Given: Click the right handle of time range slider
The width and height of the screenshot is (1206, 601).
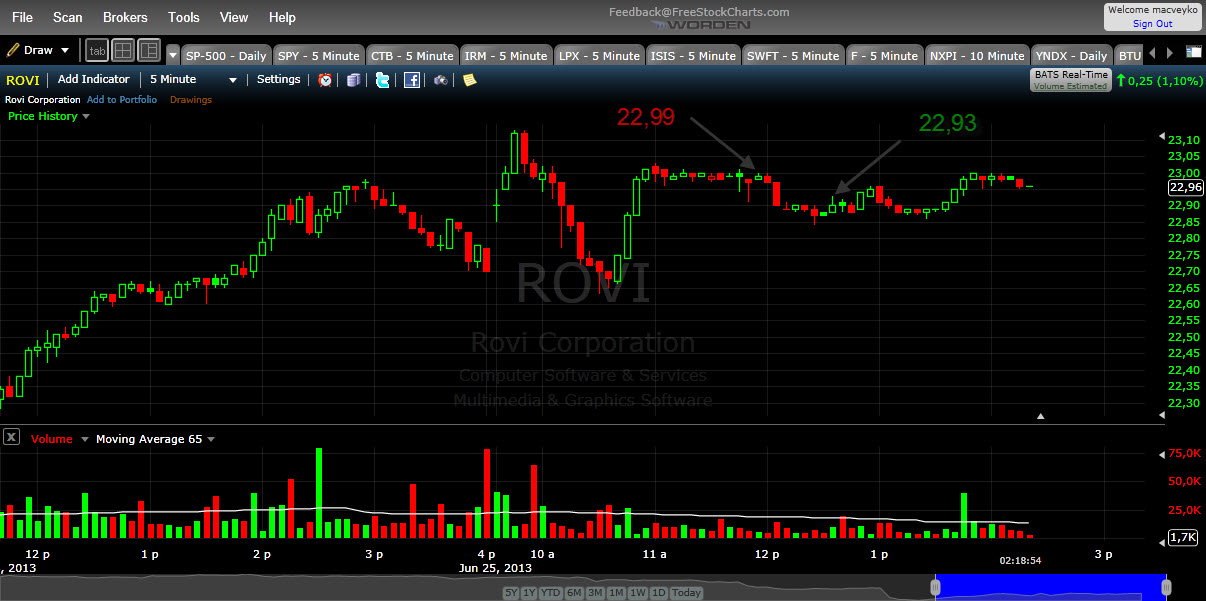Looking at the screenshot, I should click(x=1164, y=587).
